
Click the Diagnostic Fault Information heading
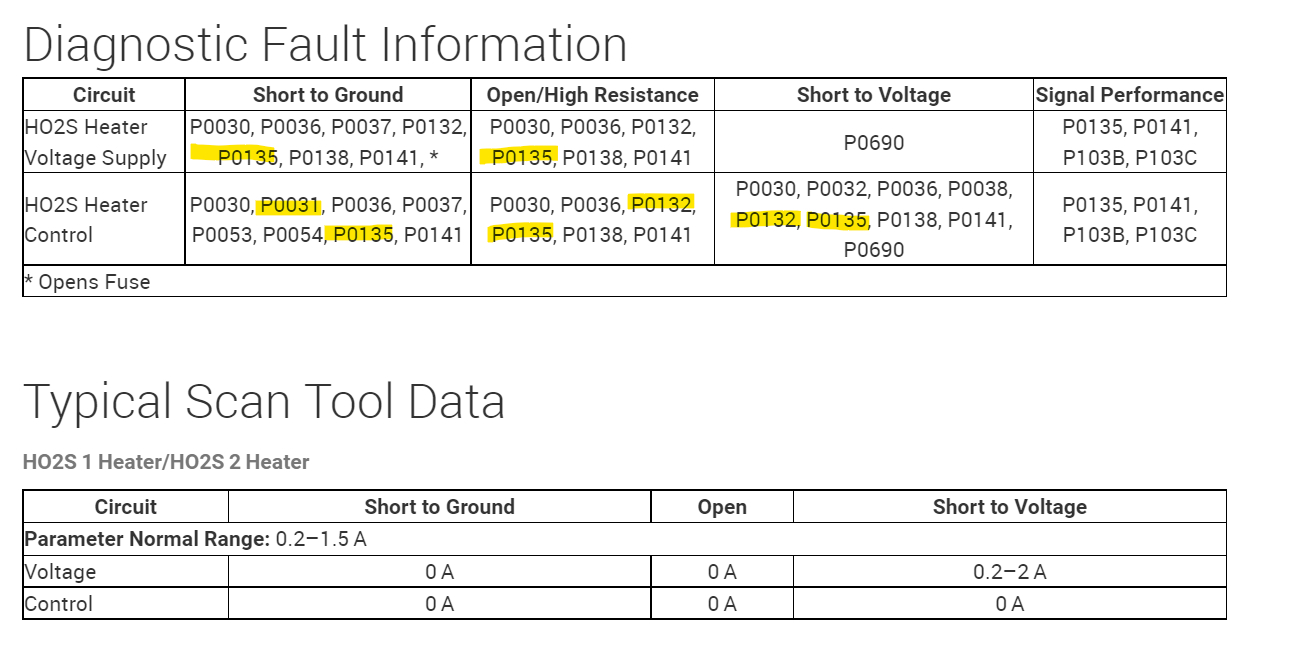point(325,45)
